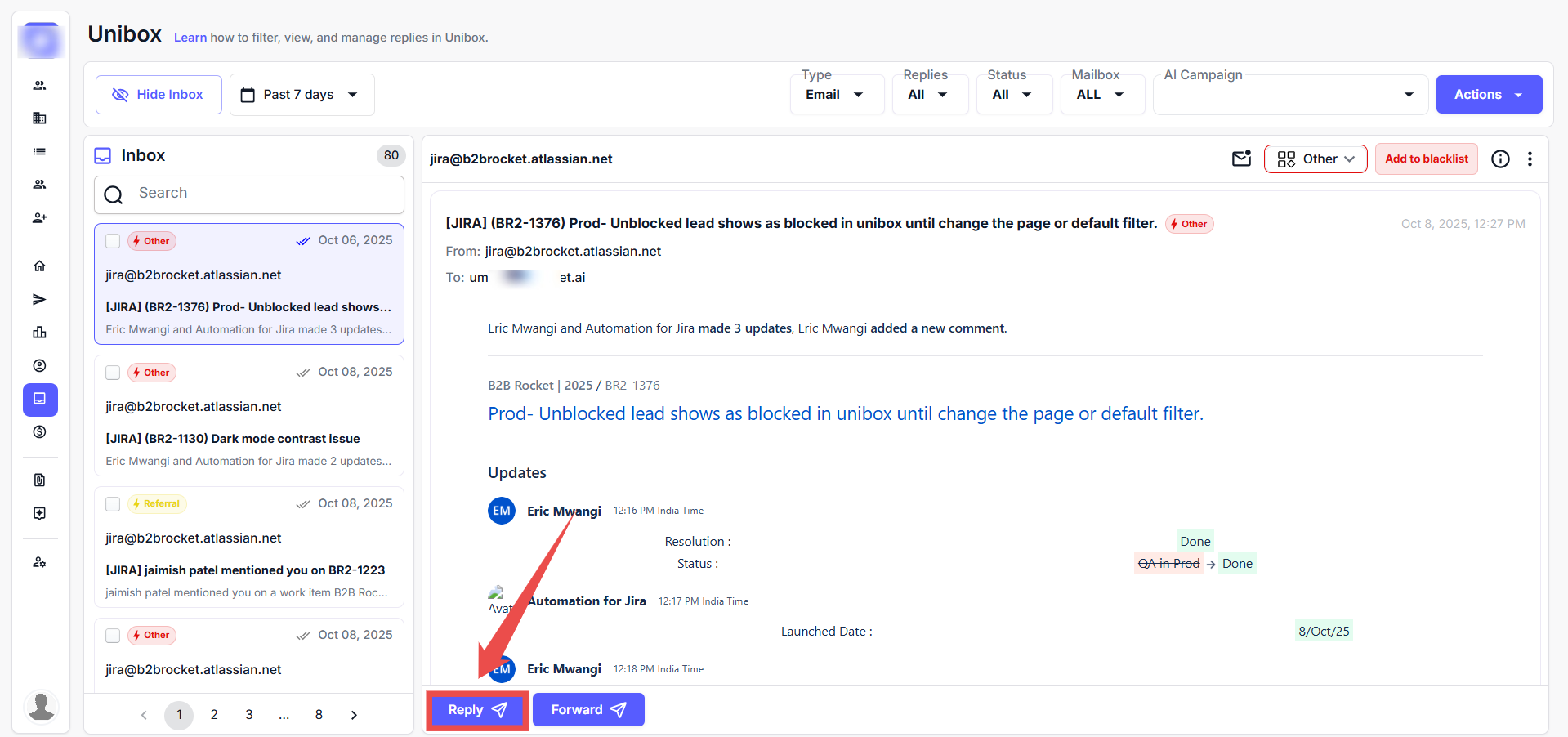Open the Type Email filter dropdown

point(836,95)
